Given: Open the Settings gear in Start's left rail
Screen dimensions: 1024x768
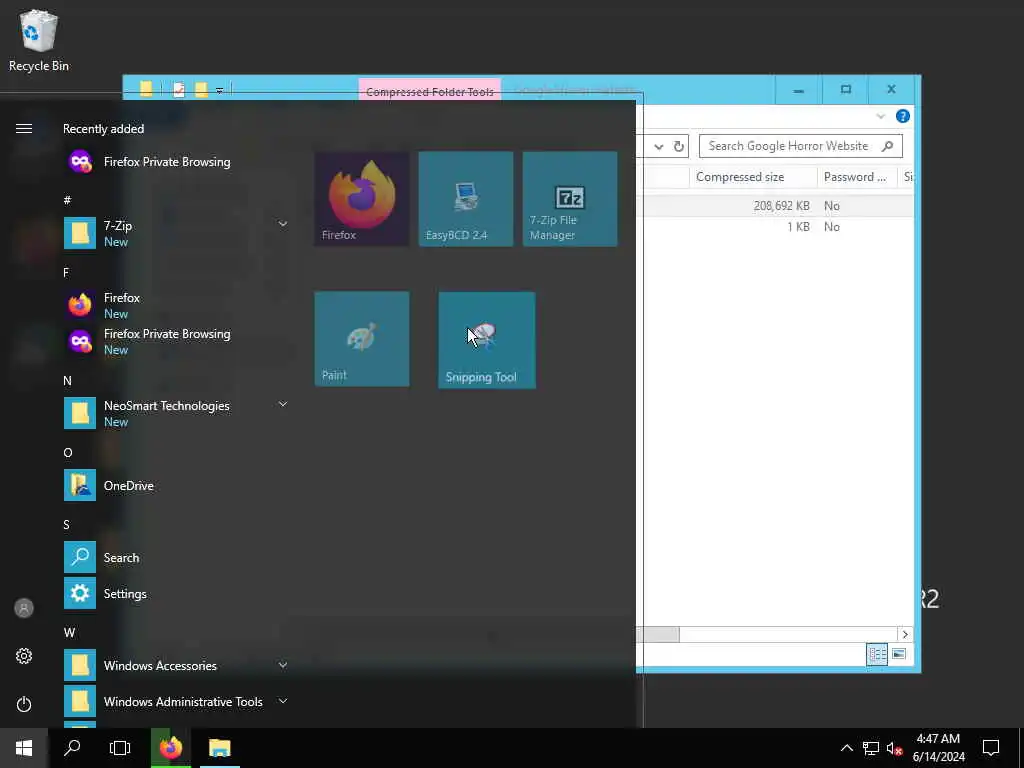Looking at the screenshot, I should click(x=24, y=656).
